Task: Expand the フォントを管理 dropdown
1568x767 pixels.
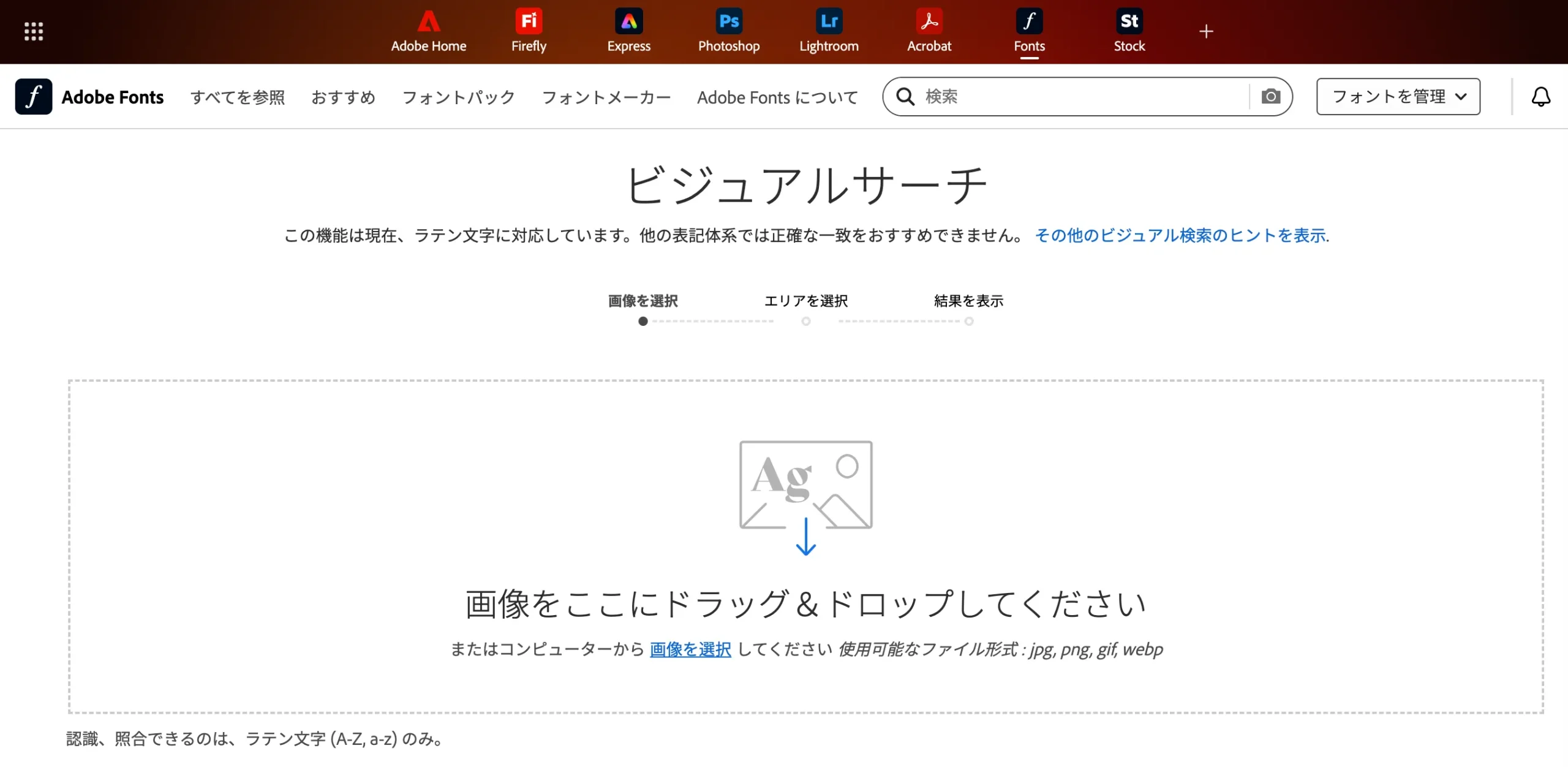Action: pyautogui.click(x=1398, y=97)
